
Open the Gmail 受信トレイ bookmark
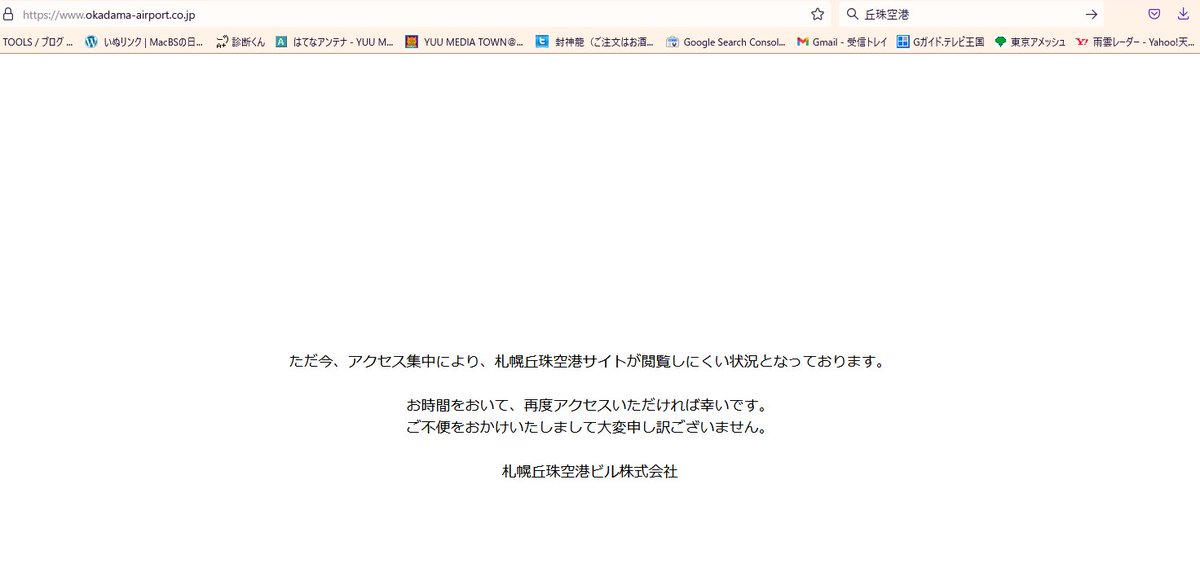pyautogui.click(x=842, y=42)
